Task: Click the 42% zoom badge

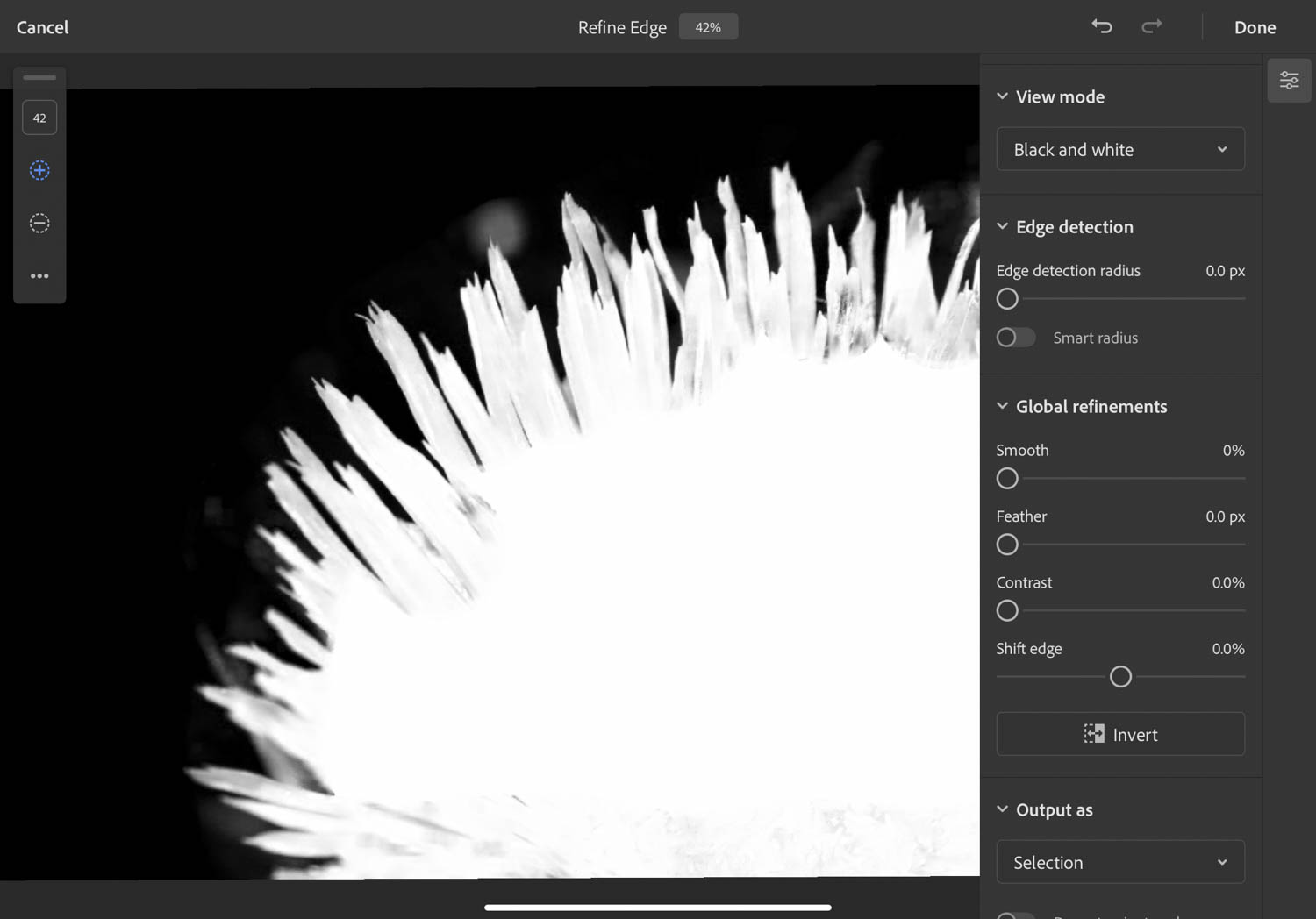Action: tap(708, 26)
